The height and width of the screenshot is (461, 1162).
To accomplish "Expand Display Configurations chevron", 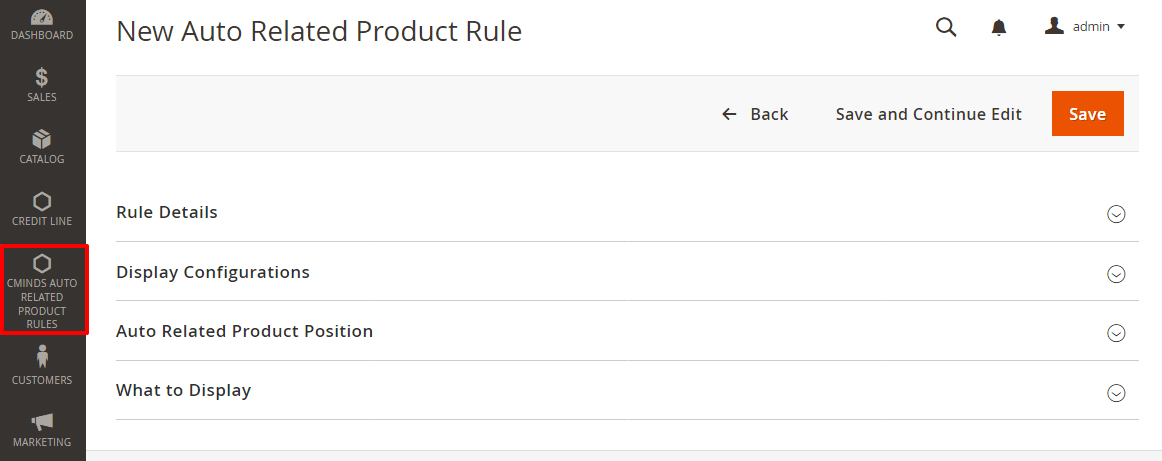I will point(1117,274).
